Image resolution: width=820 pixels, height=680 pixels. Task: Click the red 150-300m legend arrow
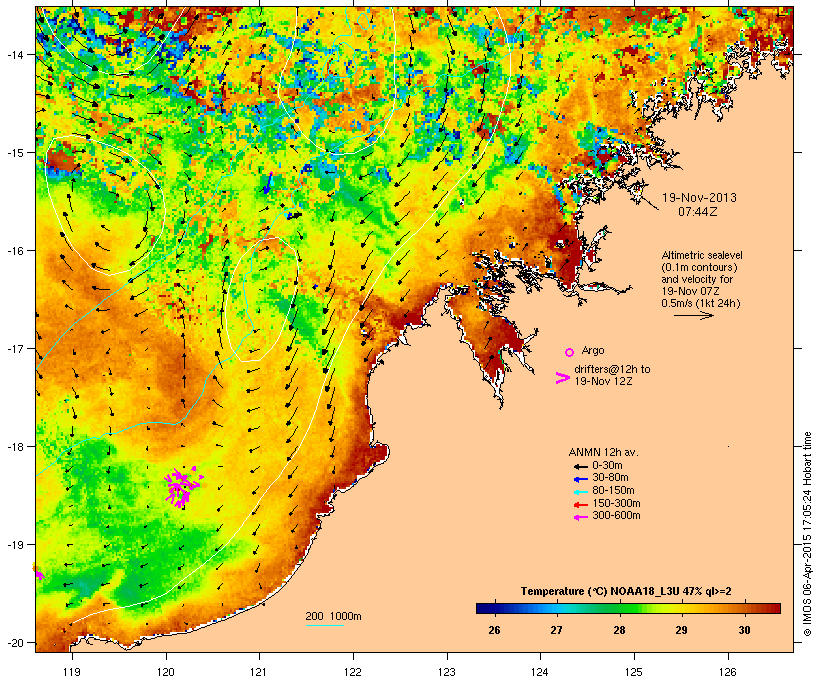coord(581,504)
